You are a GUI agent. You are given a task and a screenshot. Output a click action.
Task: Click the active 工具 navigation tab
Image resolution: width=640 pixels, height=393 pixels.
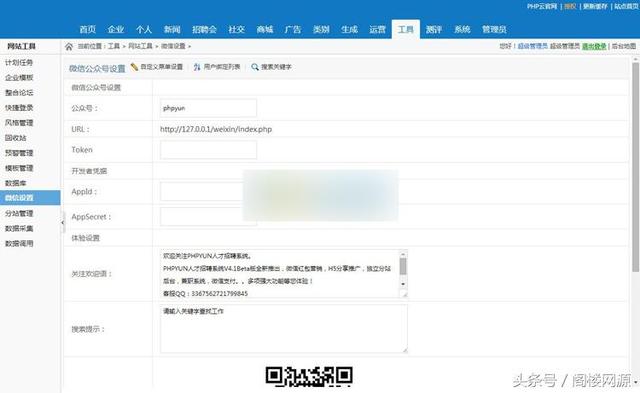406,29
